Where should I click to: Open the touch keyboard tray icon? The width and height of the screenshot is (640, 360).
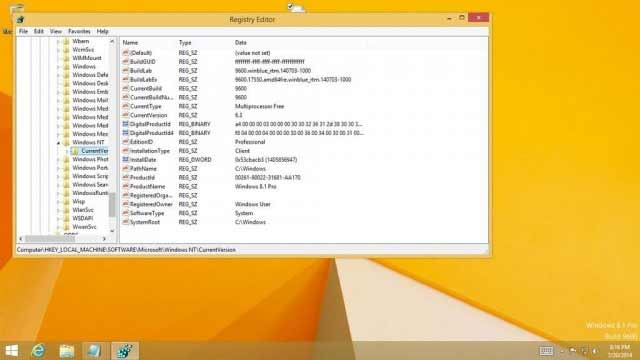coord(546,351)
